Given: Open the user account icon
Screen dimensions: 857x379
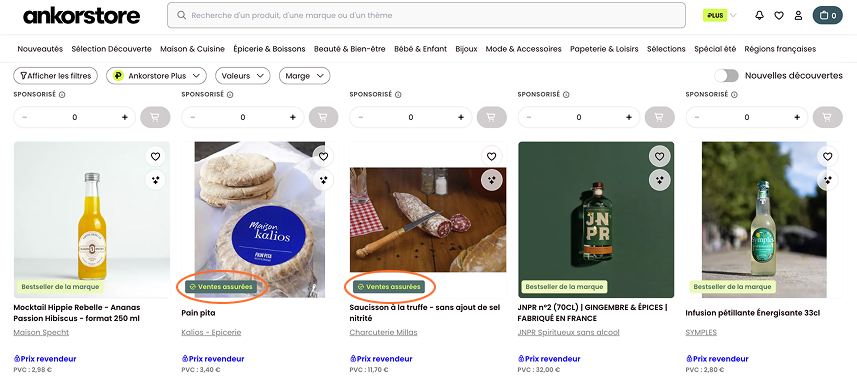Looking at the screenshot, I should pos(799,15).
